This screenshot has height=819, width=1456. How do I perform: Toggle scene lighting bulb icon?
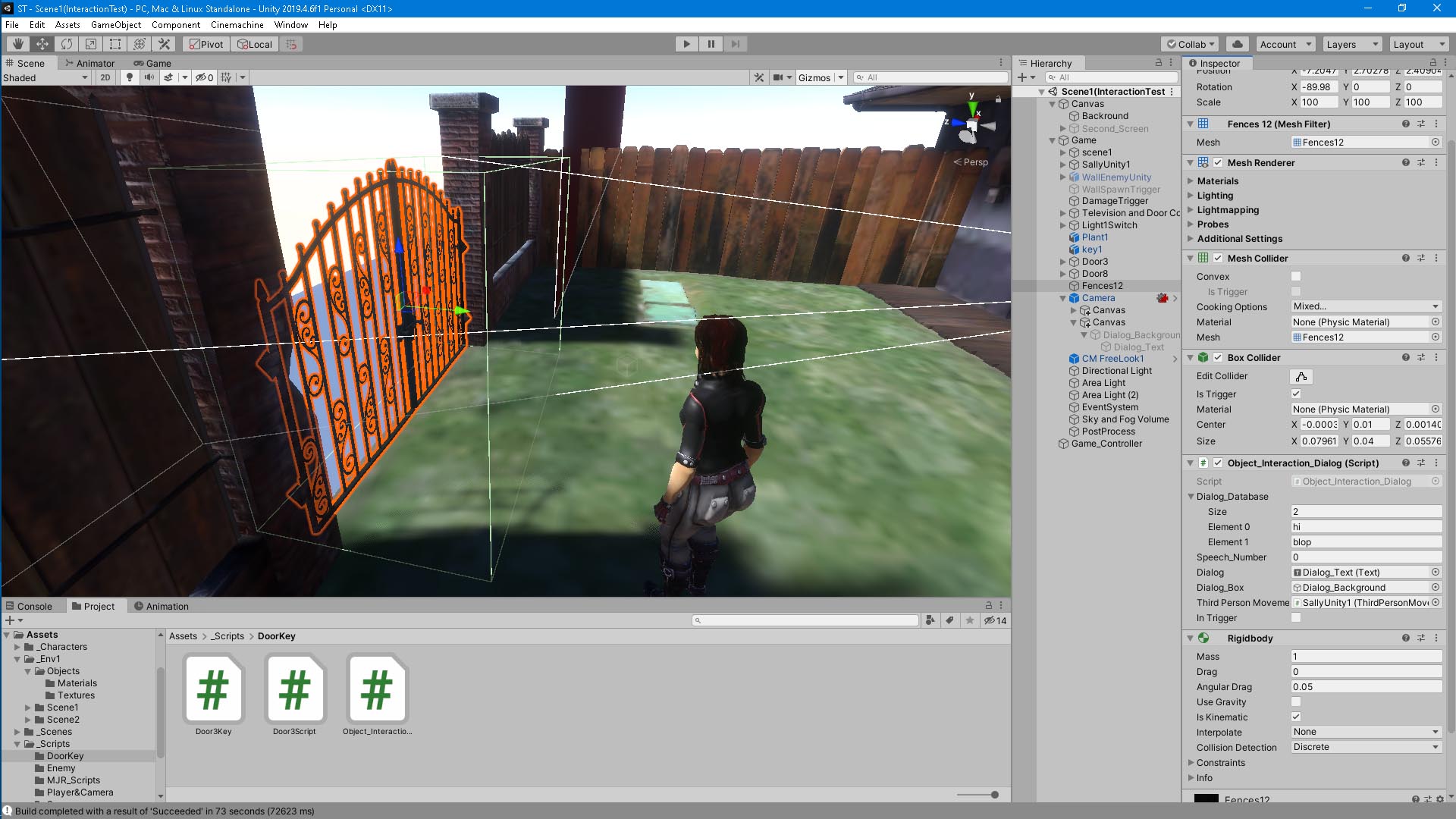130,77
